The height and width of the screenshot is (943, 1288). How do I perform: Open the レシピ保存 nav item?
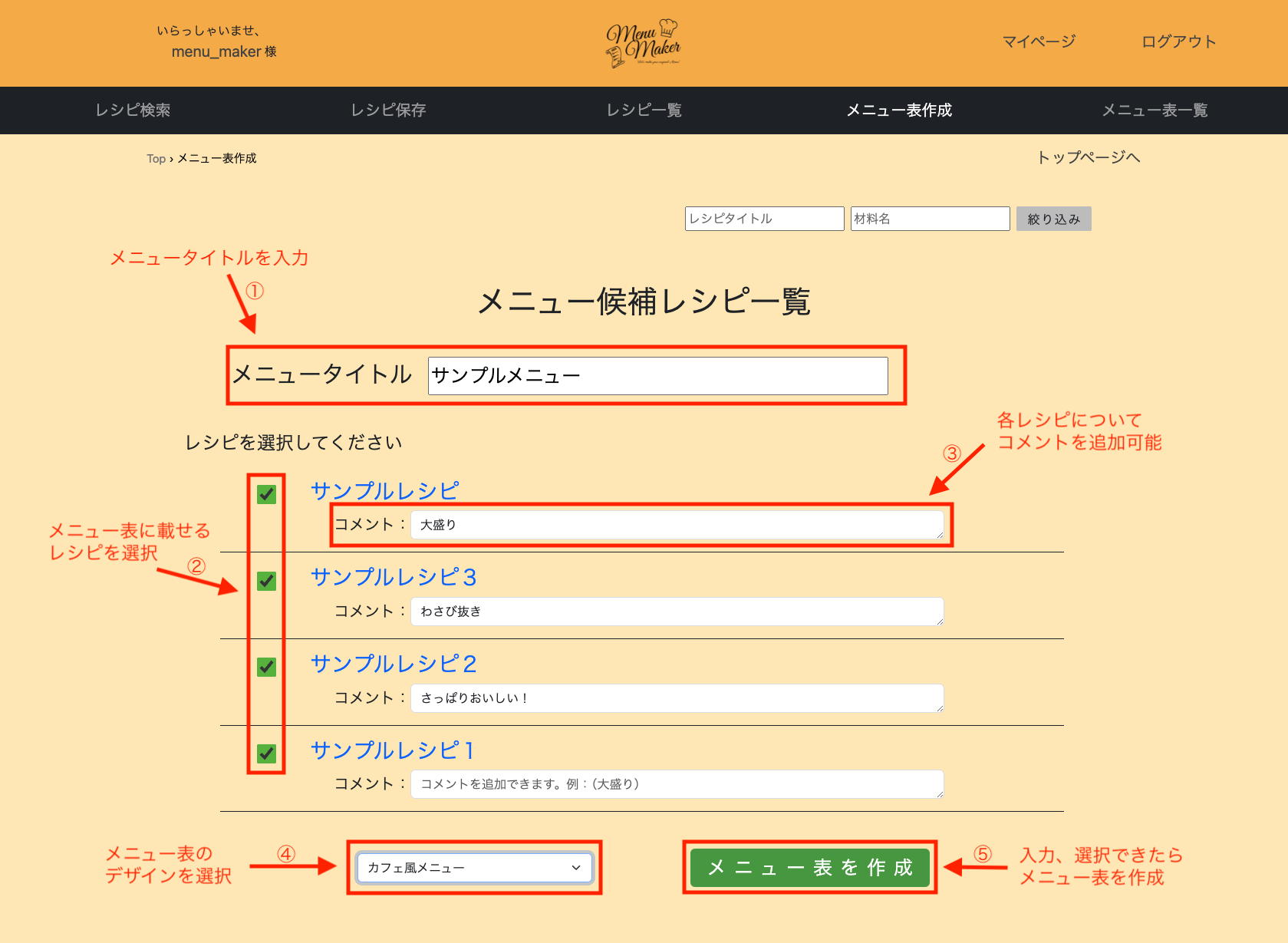pyautogui.click(x=388, y=110)
